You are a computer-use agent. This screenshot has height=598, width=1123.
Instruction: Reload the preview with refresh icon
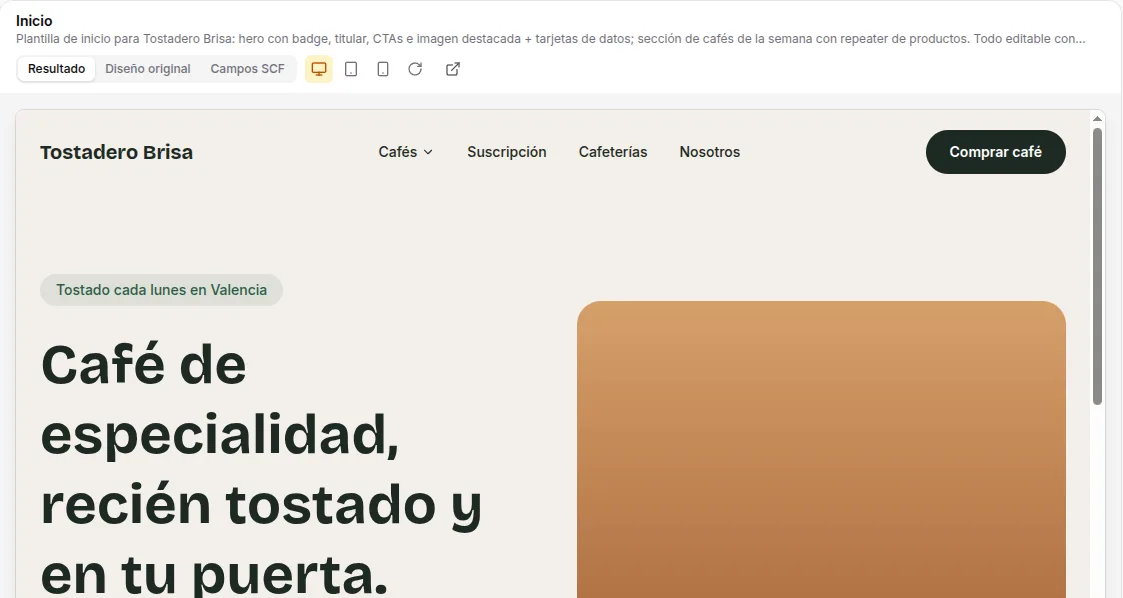415,69
